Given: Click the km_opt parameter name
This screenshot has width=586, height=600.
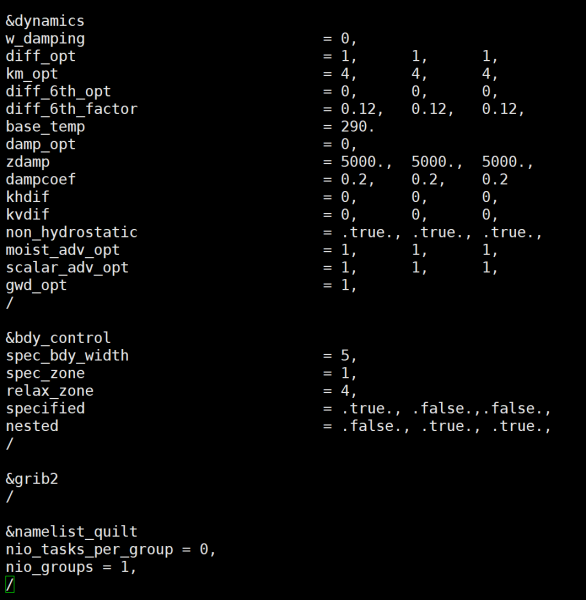Looking at the screenshot, I should point(32,74).
